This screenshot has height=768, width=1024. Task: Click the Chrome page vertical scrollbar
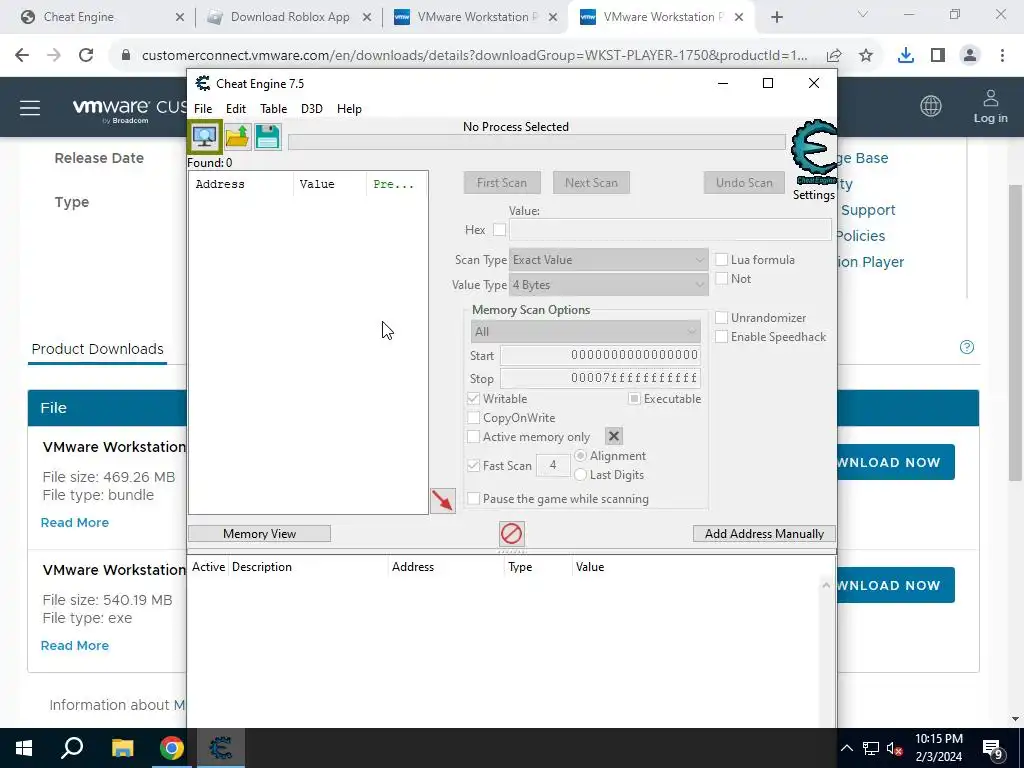tap(1015, 333)
